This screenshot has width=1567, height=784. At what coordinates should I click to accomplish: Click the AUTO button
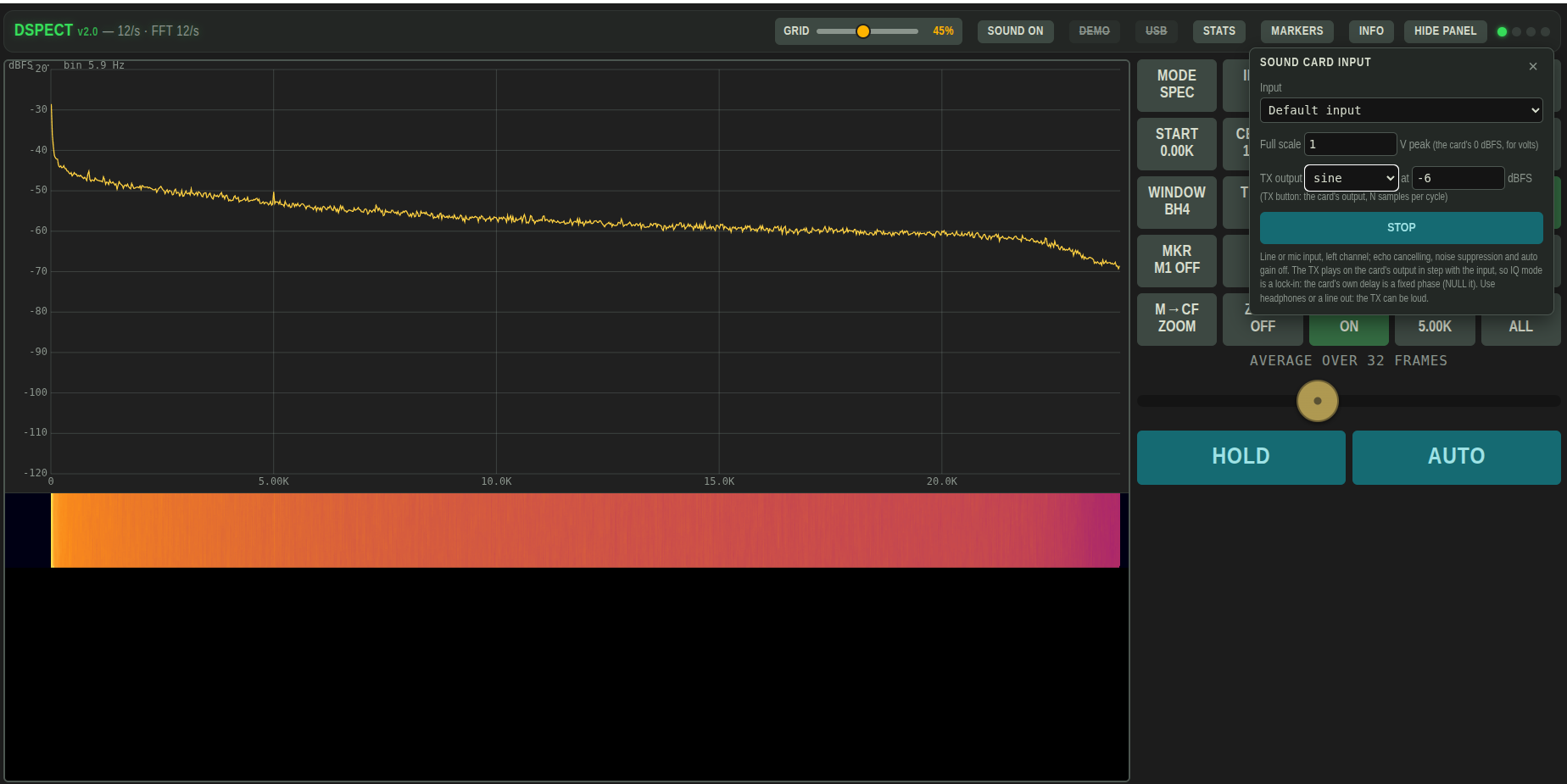(x=1456, y=457)
